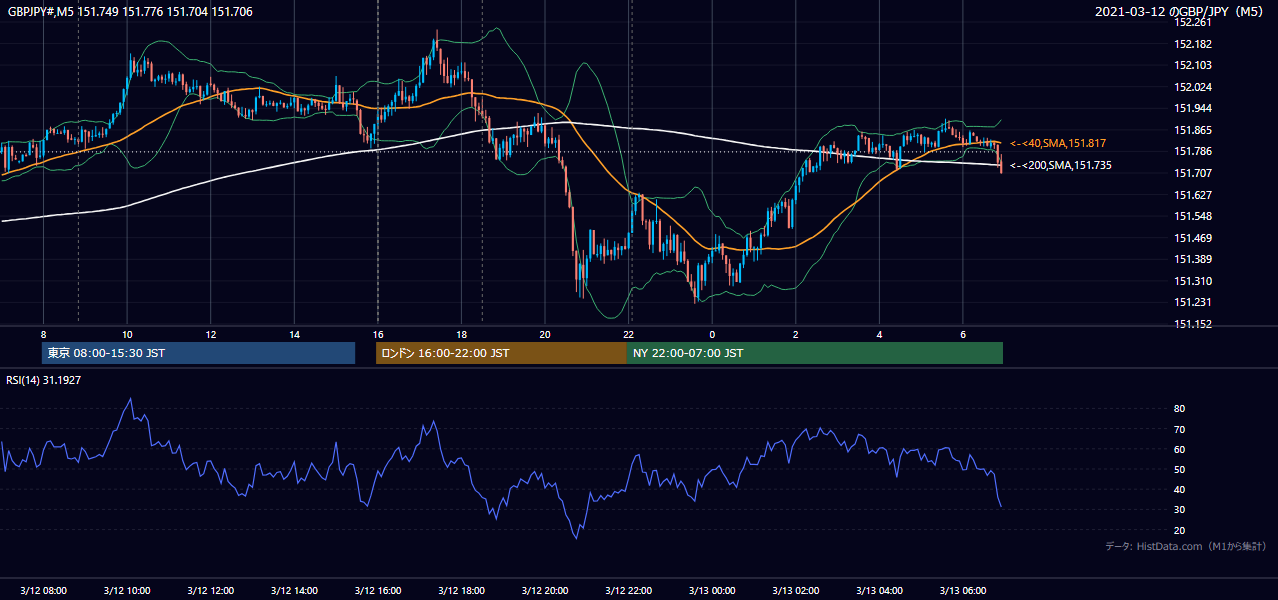This screenshot has width=1278, height=600.
Task: Click price level 151.944 on the axis
Action: (1193, 108)
